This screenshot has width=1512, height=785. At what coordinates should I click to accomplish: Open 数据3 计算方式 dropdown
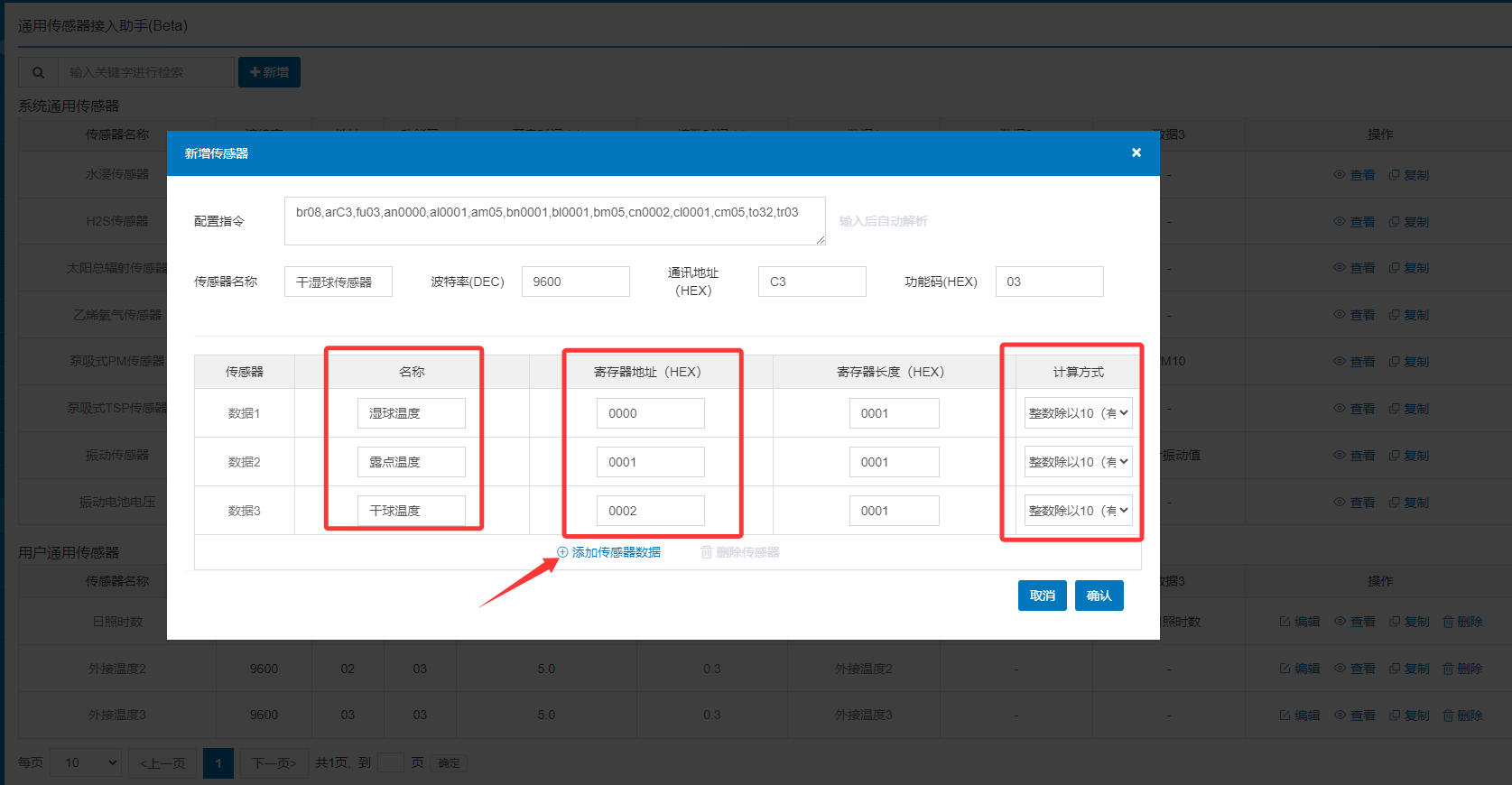(1079, 511)
